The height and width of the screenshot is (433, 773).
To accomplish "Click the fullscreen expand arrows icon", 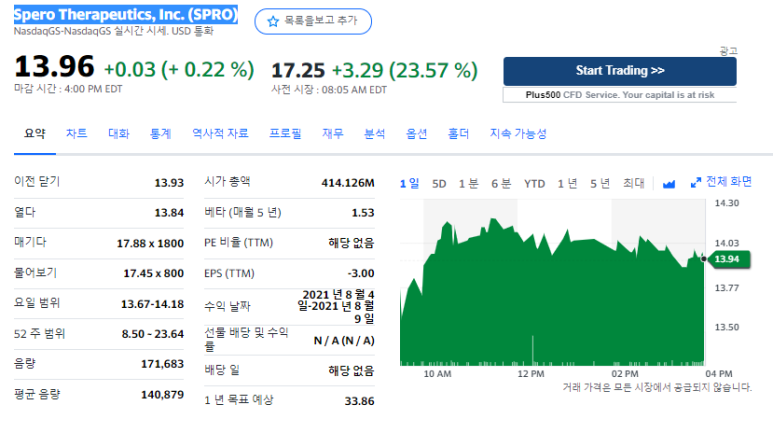I will [696, 183].
